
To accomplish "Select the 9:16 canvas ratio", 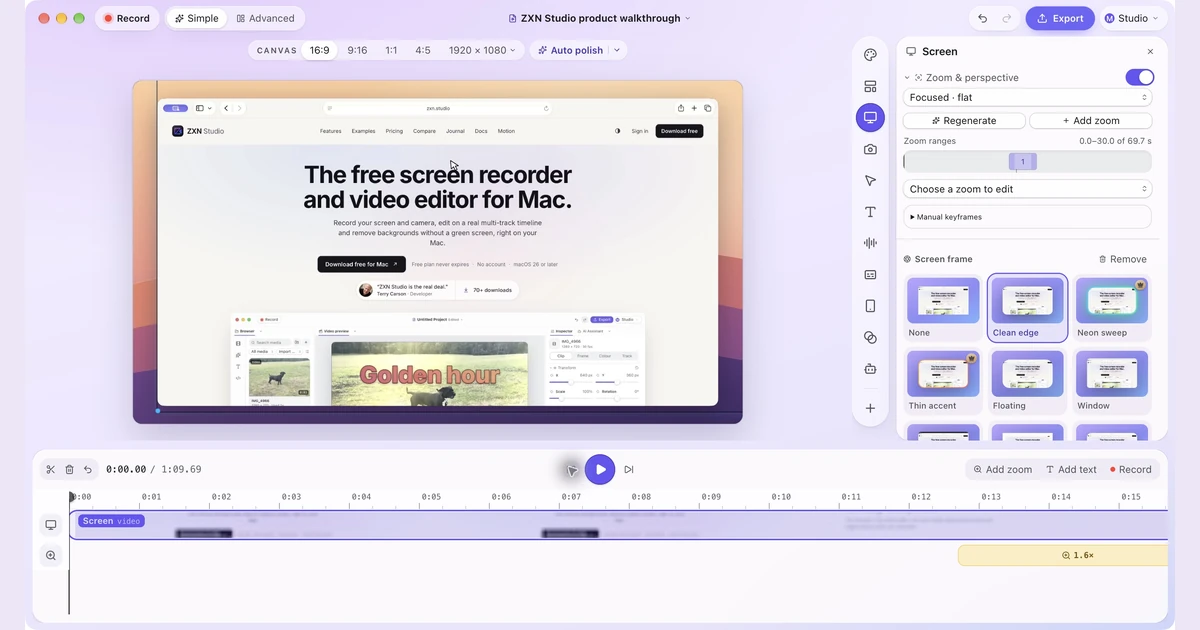I will 357,50.
